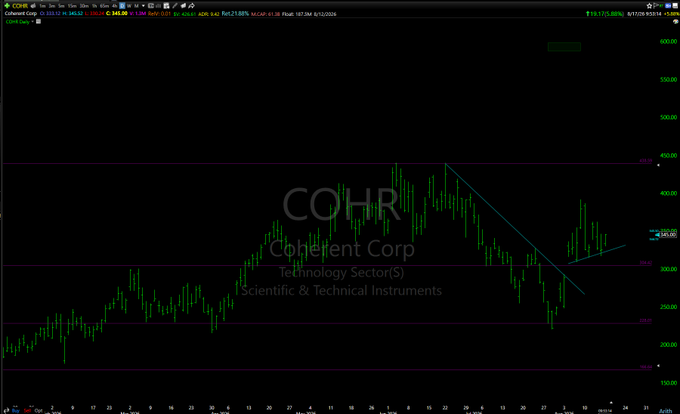Open the color palette icon below top-right icons
Screen dimensions: 680x414
675,21
